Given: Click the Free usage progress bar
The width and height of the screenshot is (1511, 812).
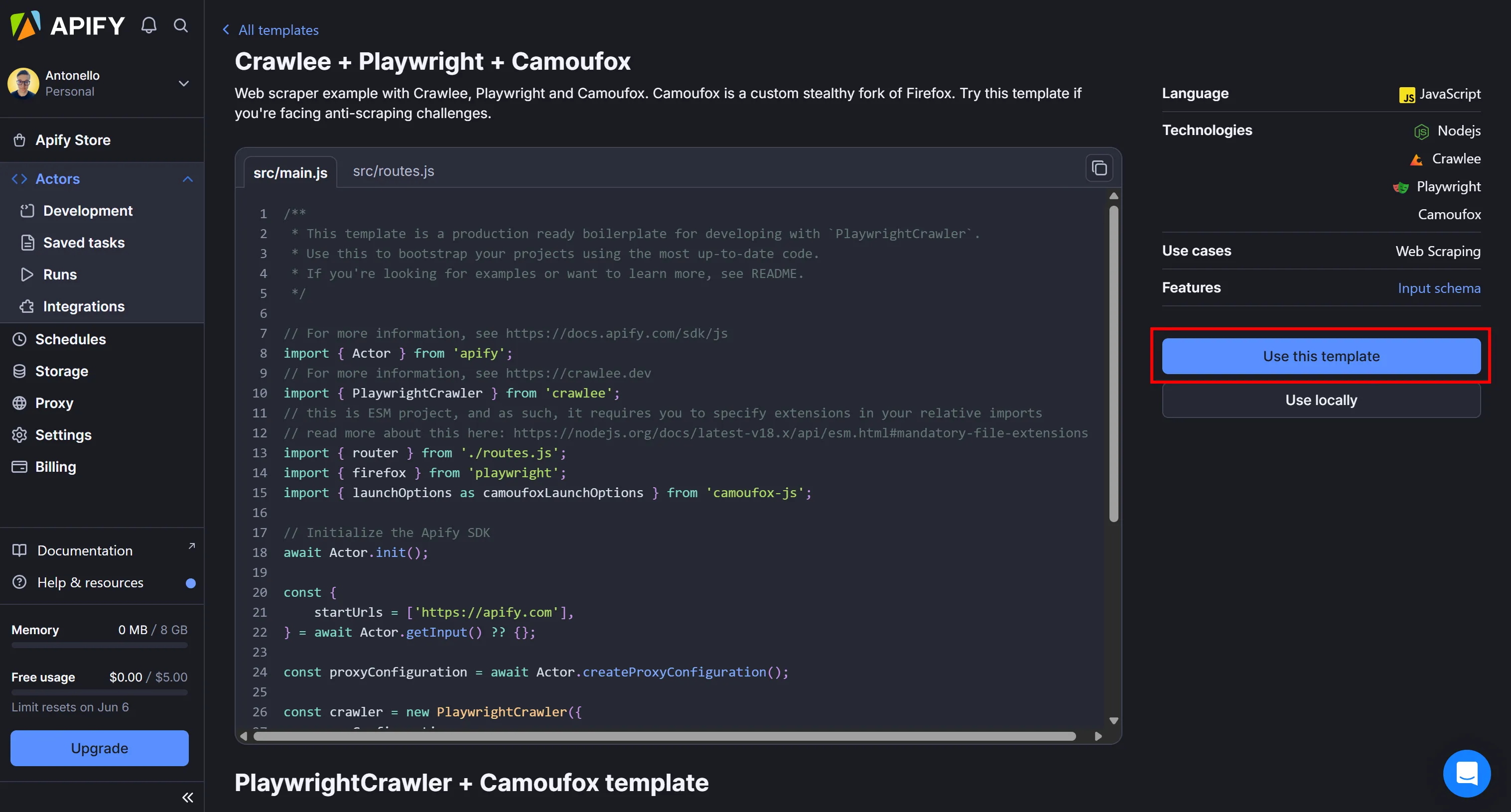Looking at the screenshot, I should [100, 693].
